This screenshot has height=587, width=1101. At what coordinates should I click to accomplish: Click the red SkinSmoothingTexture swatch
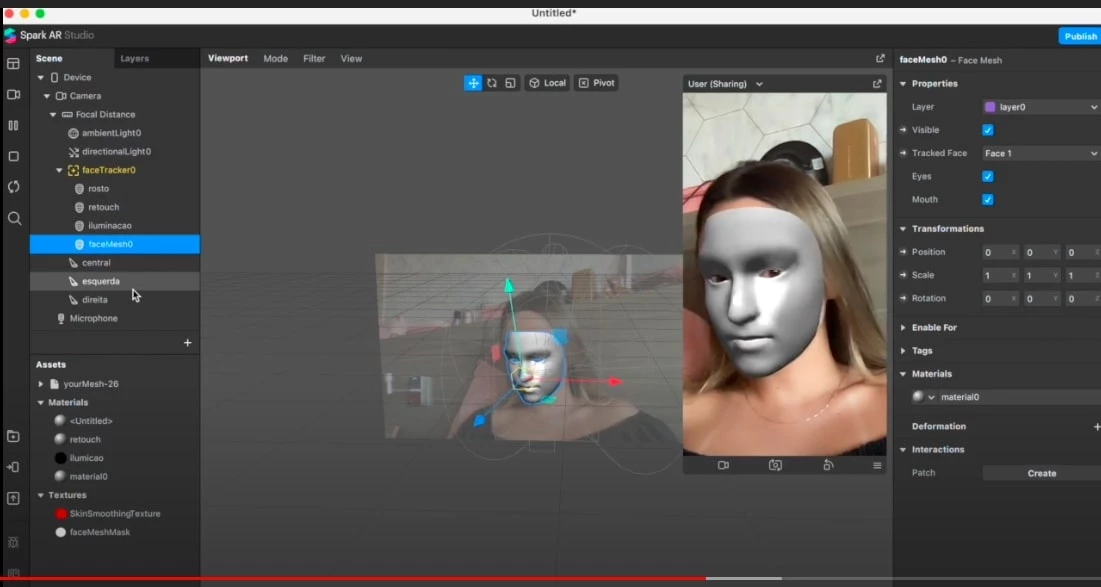point(59,513)
